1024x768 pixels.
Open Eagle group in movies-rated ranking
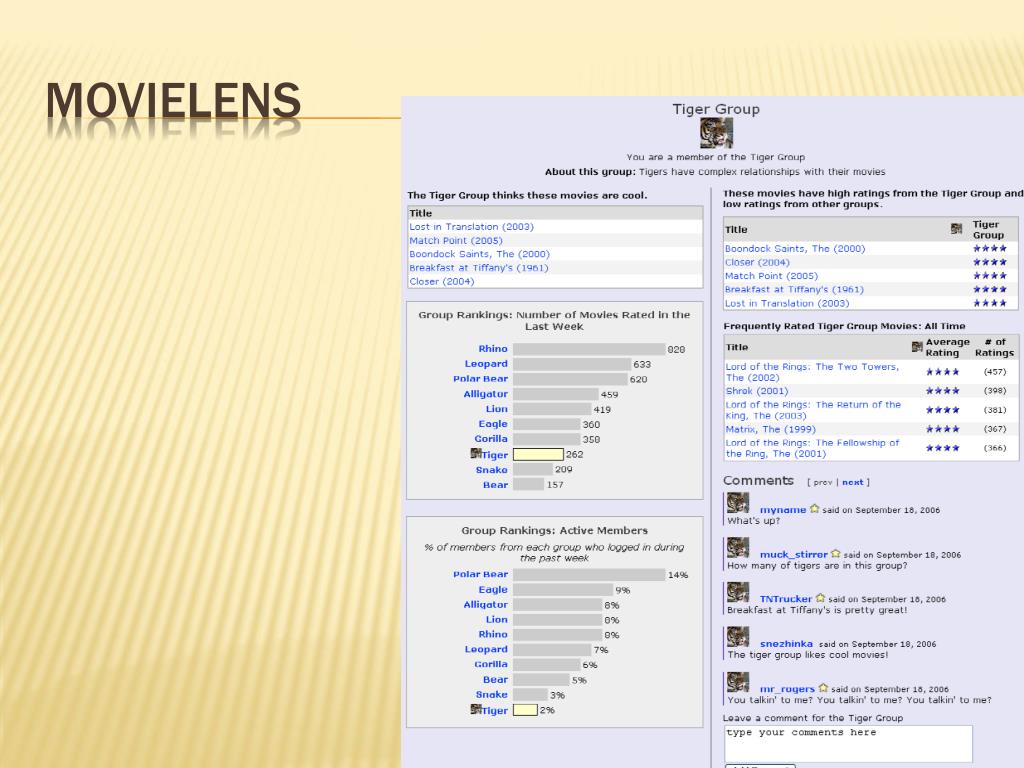[x=492, y=424]
